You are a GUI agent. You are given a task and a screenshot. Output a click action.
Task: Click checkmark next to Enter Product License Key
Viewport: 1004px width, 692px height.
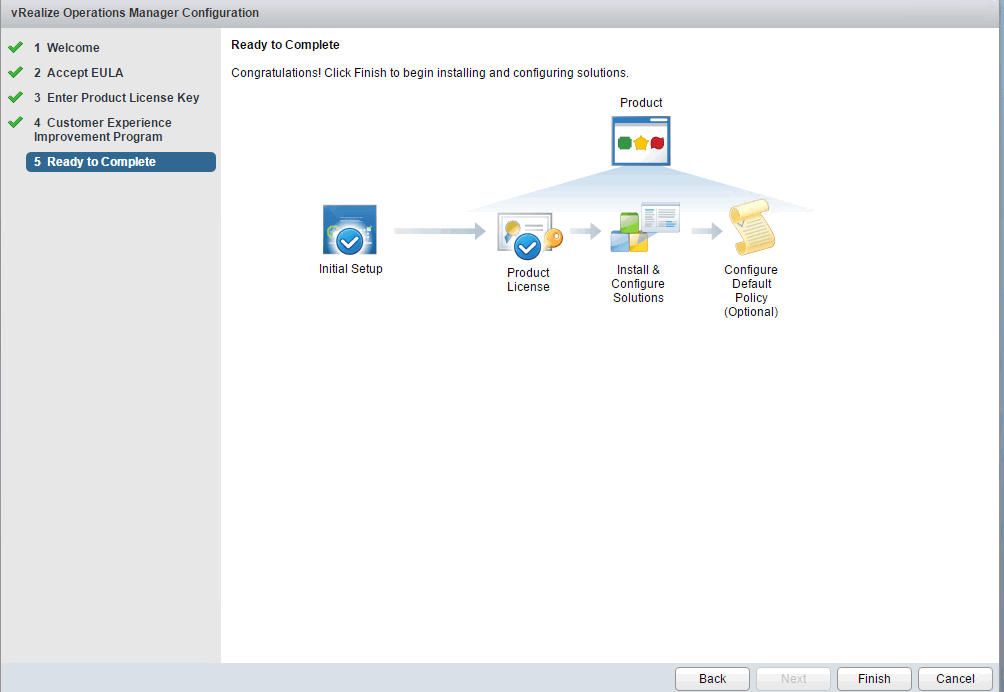(15, 97)
